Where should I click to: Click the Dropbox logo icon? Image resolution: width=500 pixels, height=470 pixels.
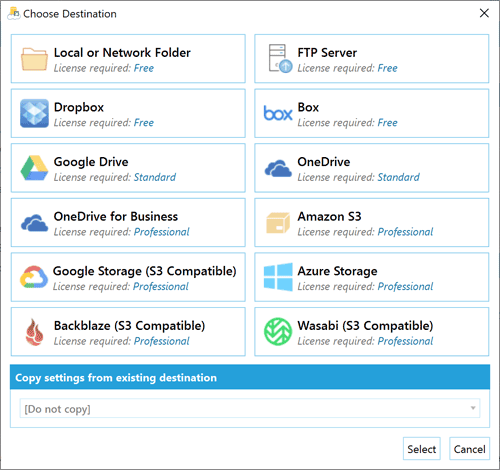pos(34,113)
